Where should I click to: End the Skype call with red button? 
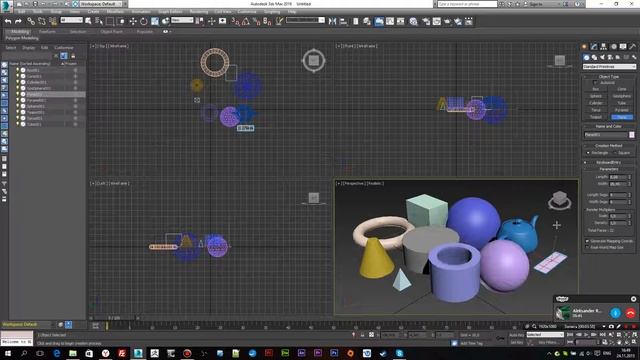tap(630, 313)
